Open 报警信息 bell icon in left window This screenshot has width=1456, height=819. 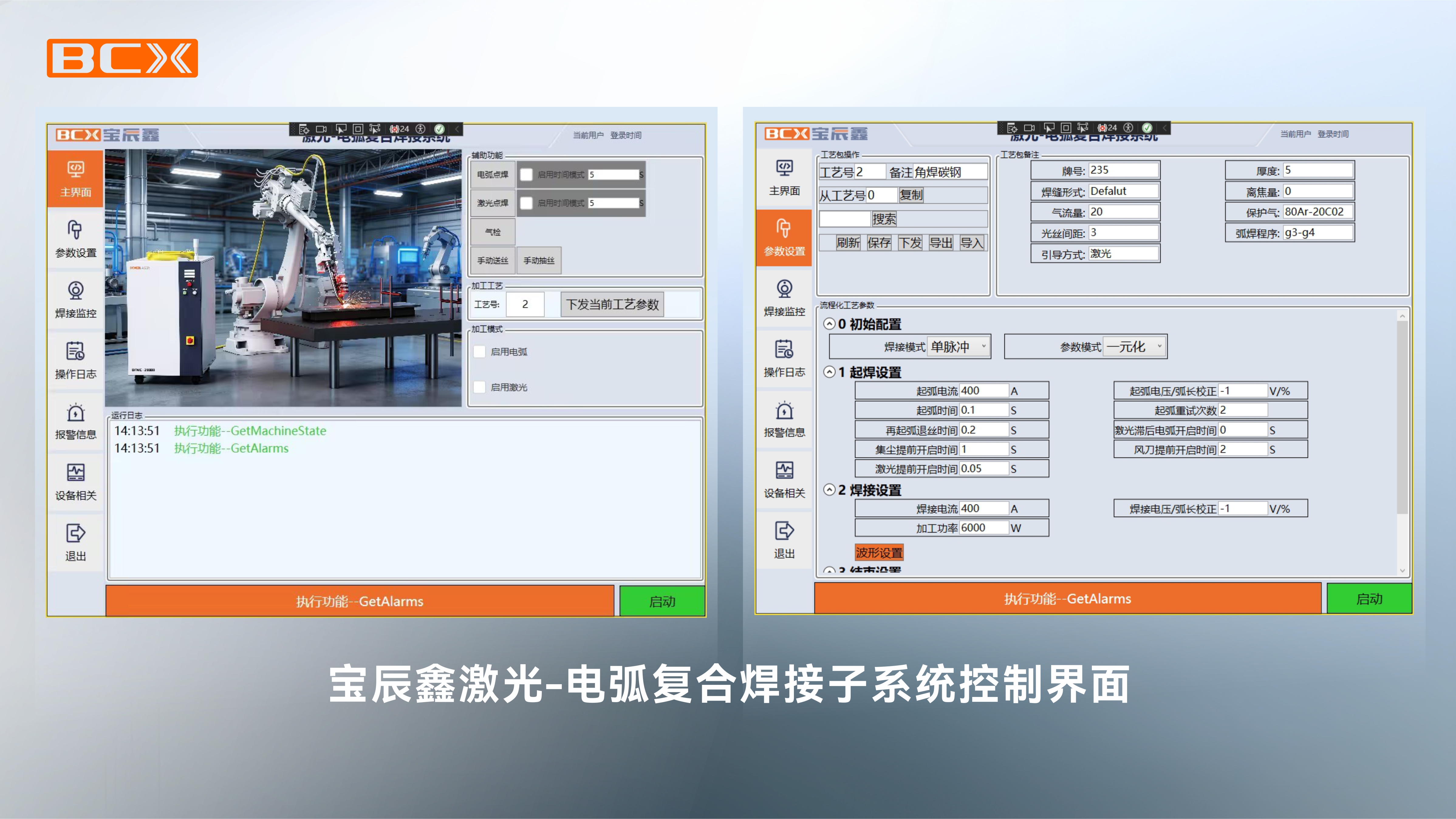point(75,412)
